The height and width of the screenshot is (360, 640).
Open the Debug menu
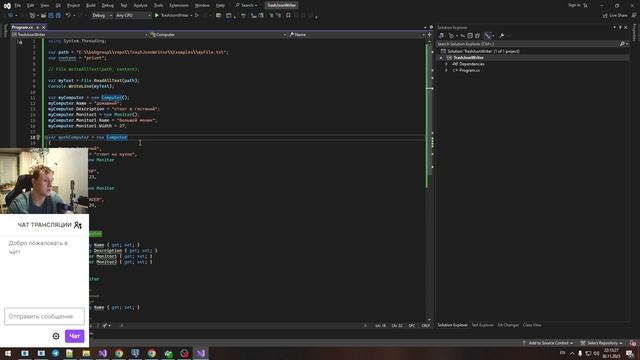coord(108,5)
